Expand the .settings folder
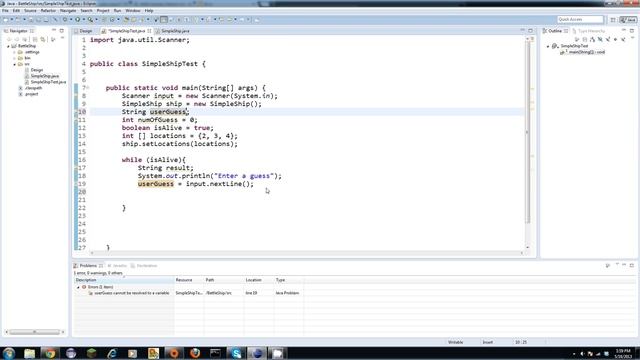Screen dimensions: 640x360 pos(14,52)
